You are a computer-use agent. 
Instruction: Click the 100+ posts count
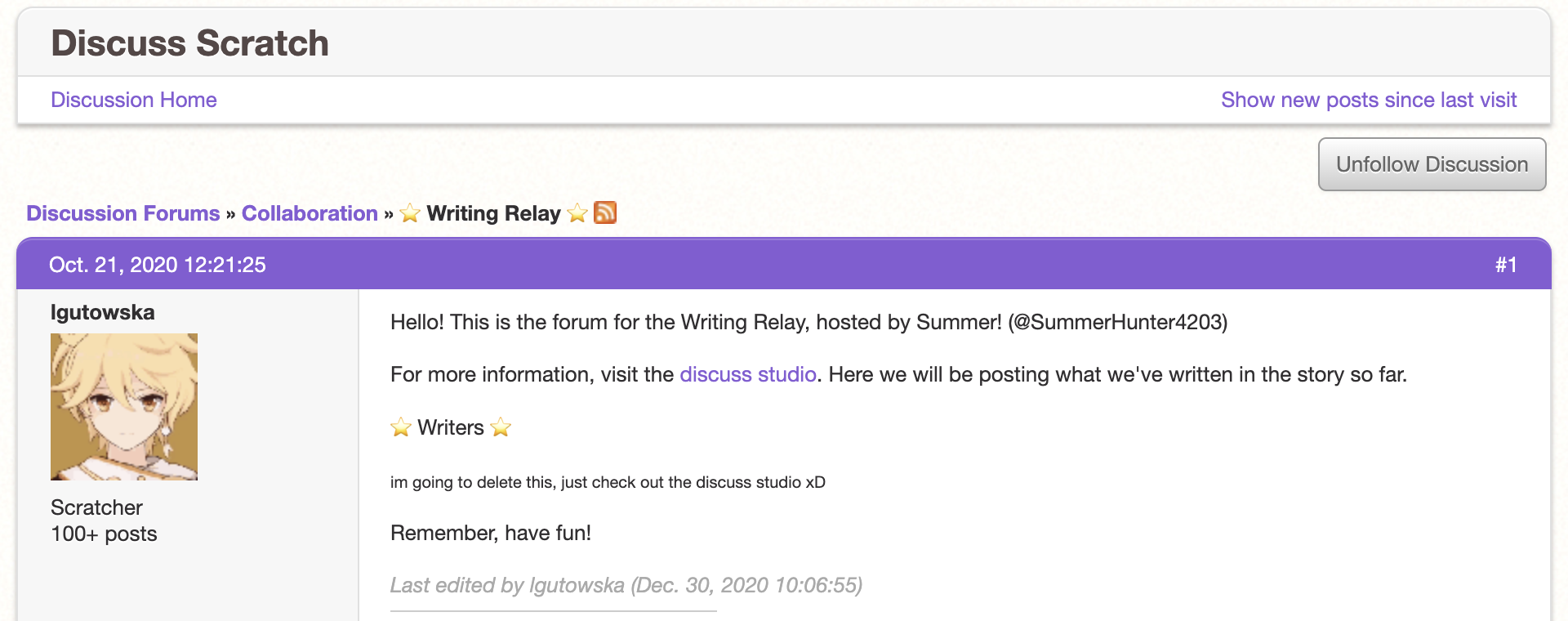tap(104, 534)
